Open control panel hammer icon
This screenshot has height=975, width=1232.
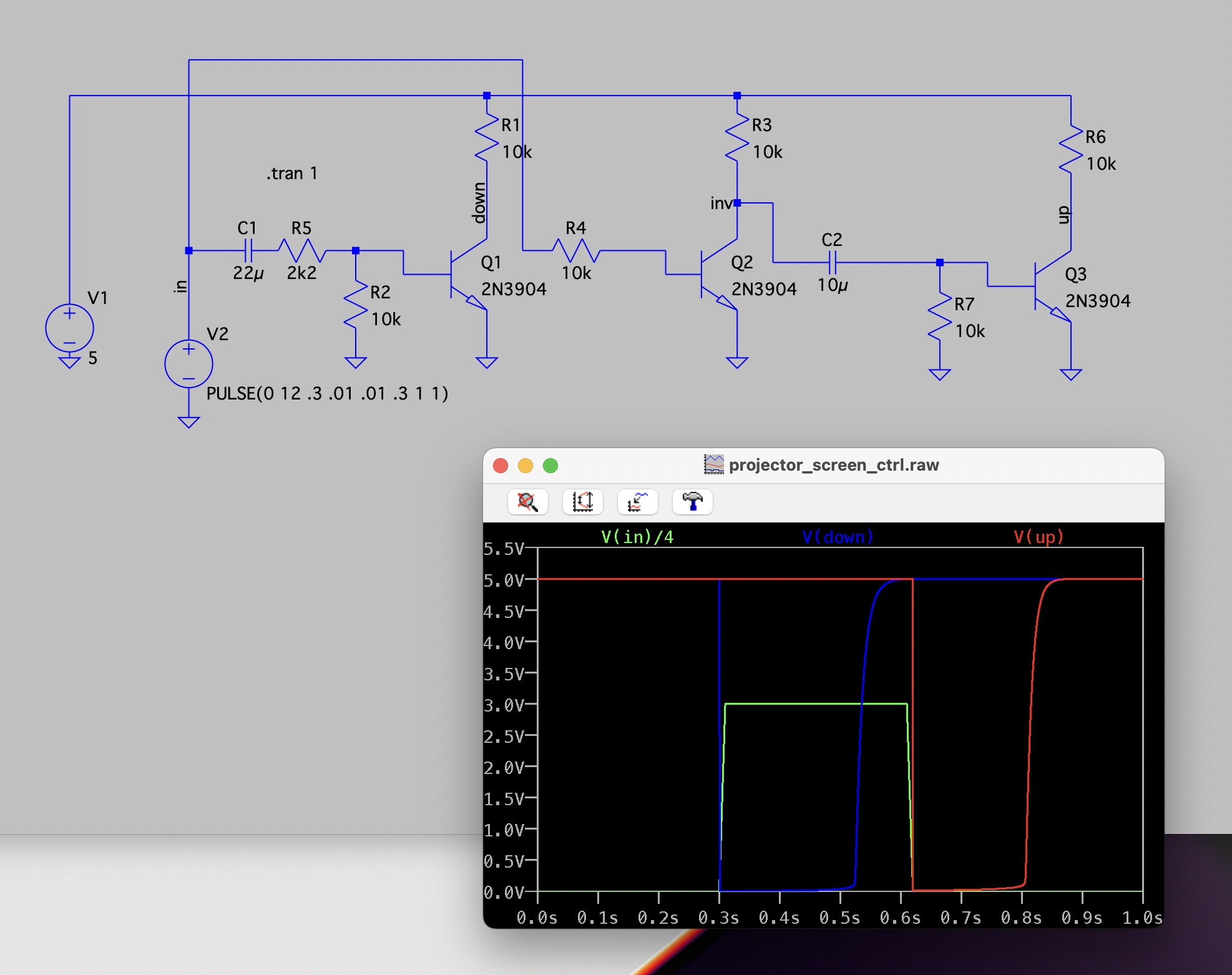tap(692, 501)
